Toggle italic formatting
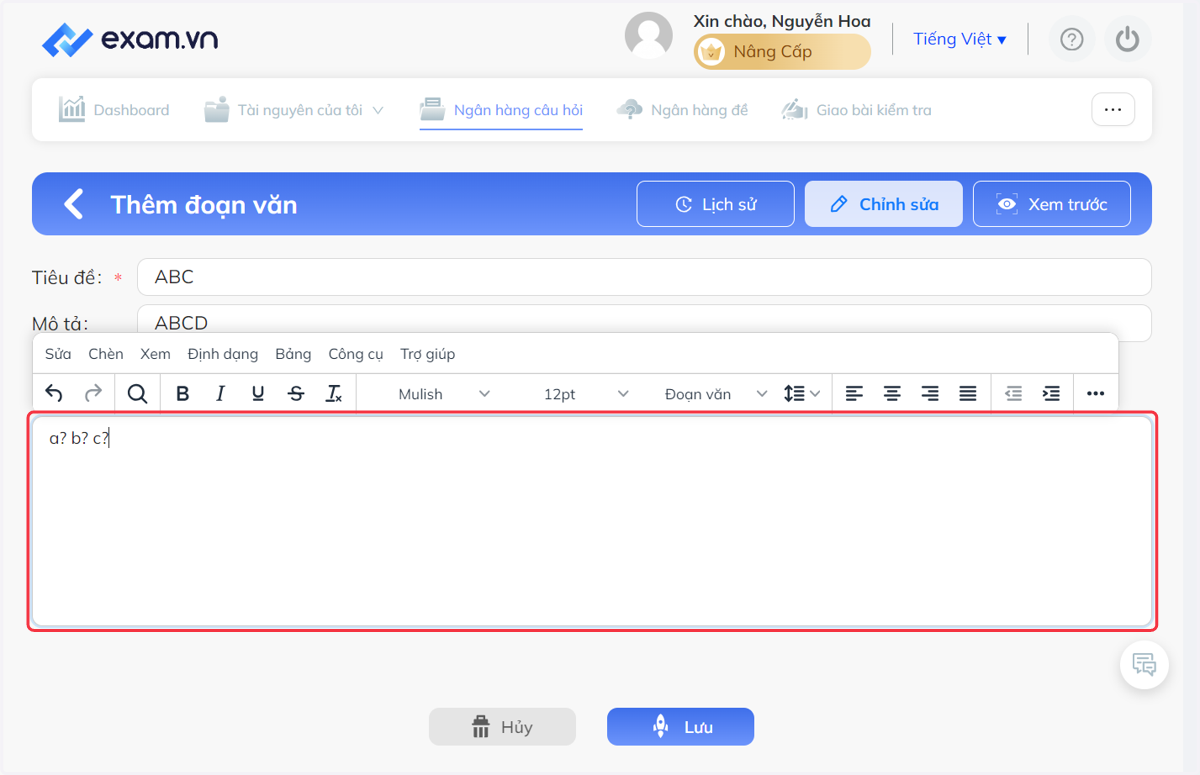 click(220, 394)
